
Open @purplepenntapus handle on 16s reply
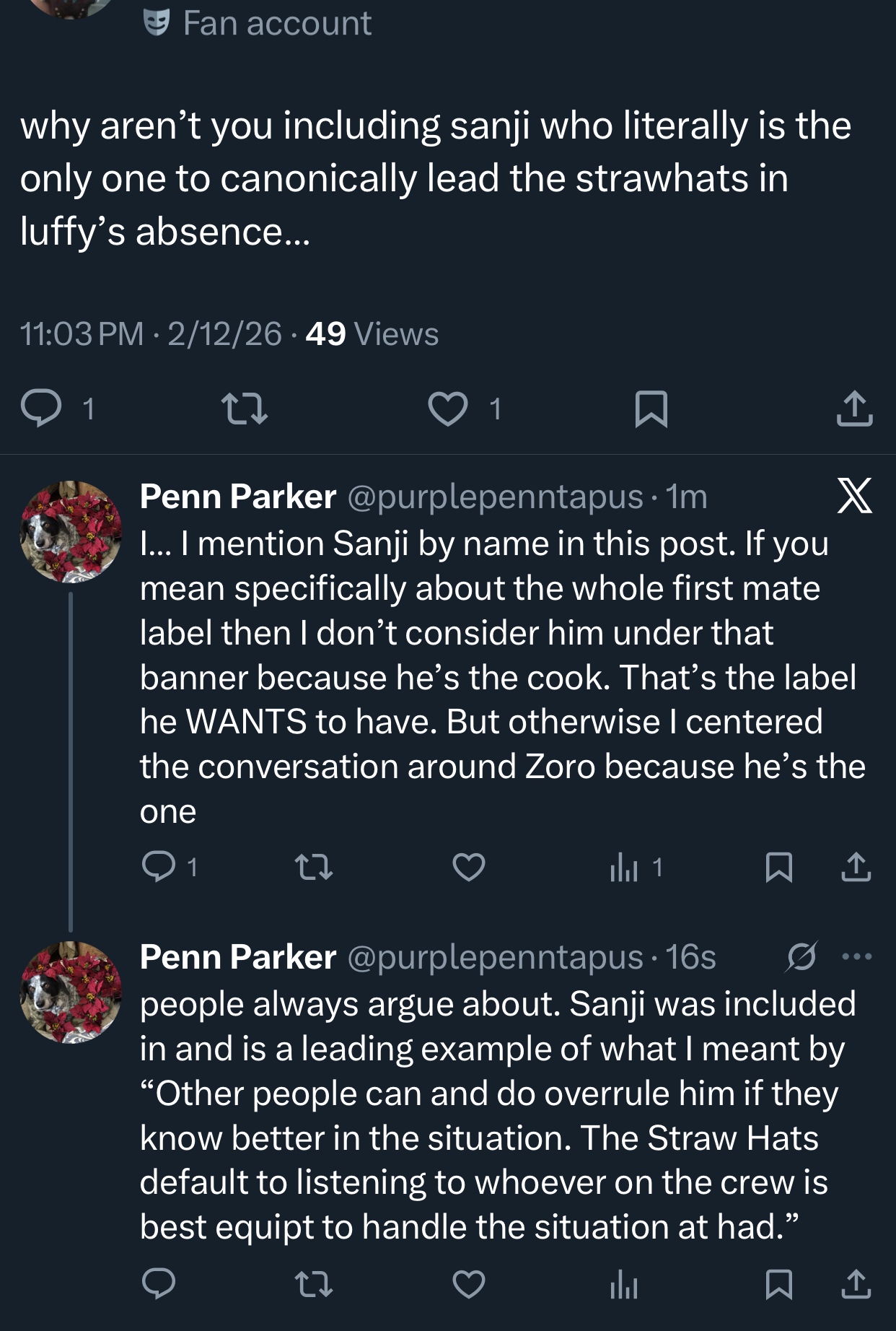coord(495,957)
